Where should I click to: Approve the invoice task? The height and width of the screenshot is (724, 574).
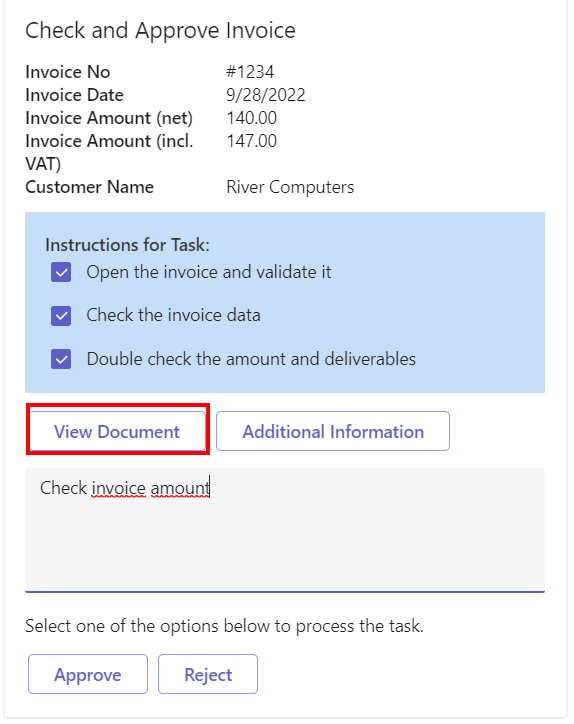88,674
